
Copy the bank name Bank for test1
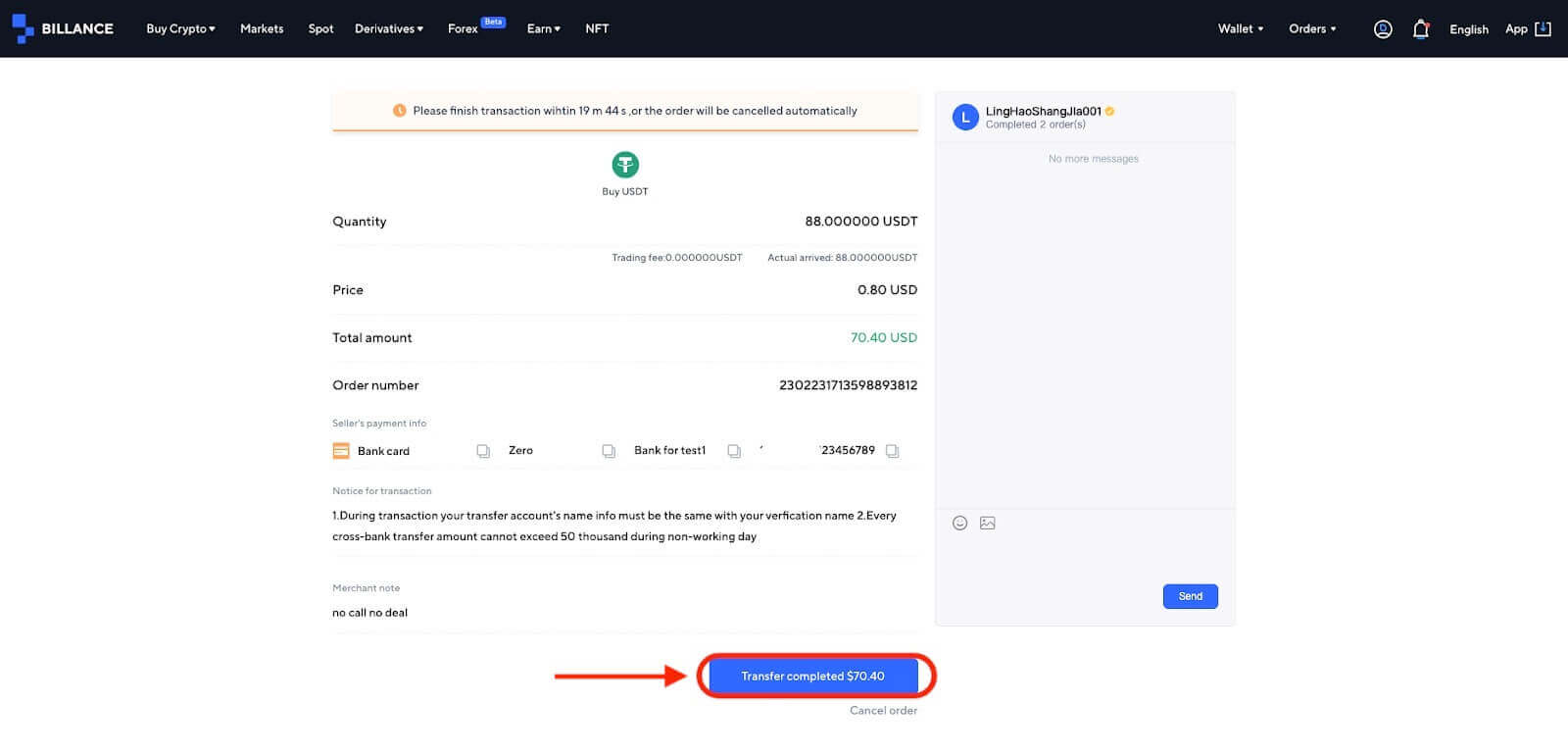click(734, 451)
